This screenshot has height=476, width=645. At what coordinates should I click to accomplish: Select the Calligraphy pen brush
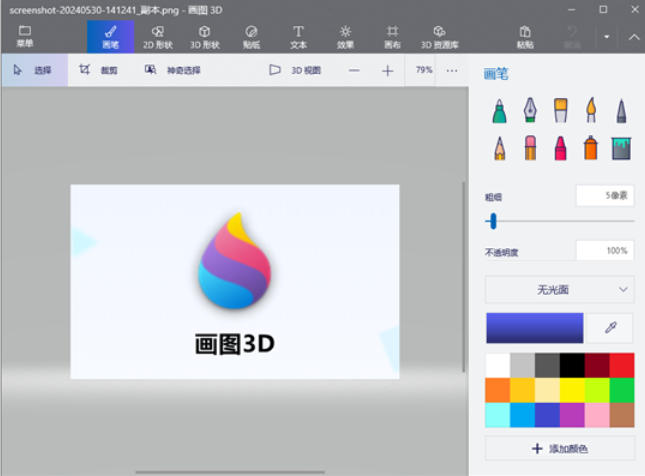[x=530, y=110]
